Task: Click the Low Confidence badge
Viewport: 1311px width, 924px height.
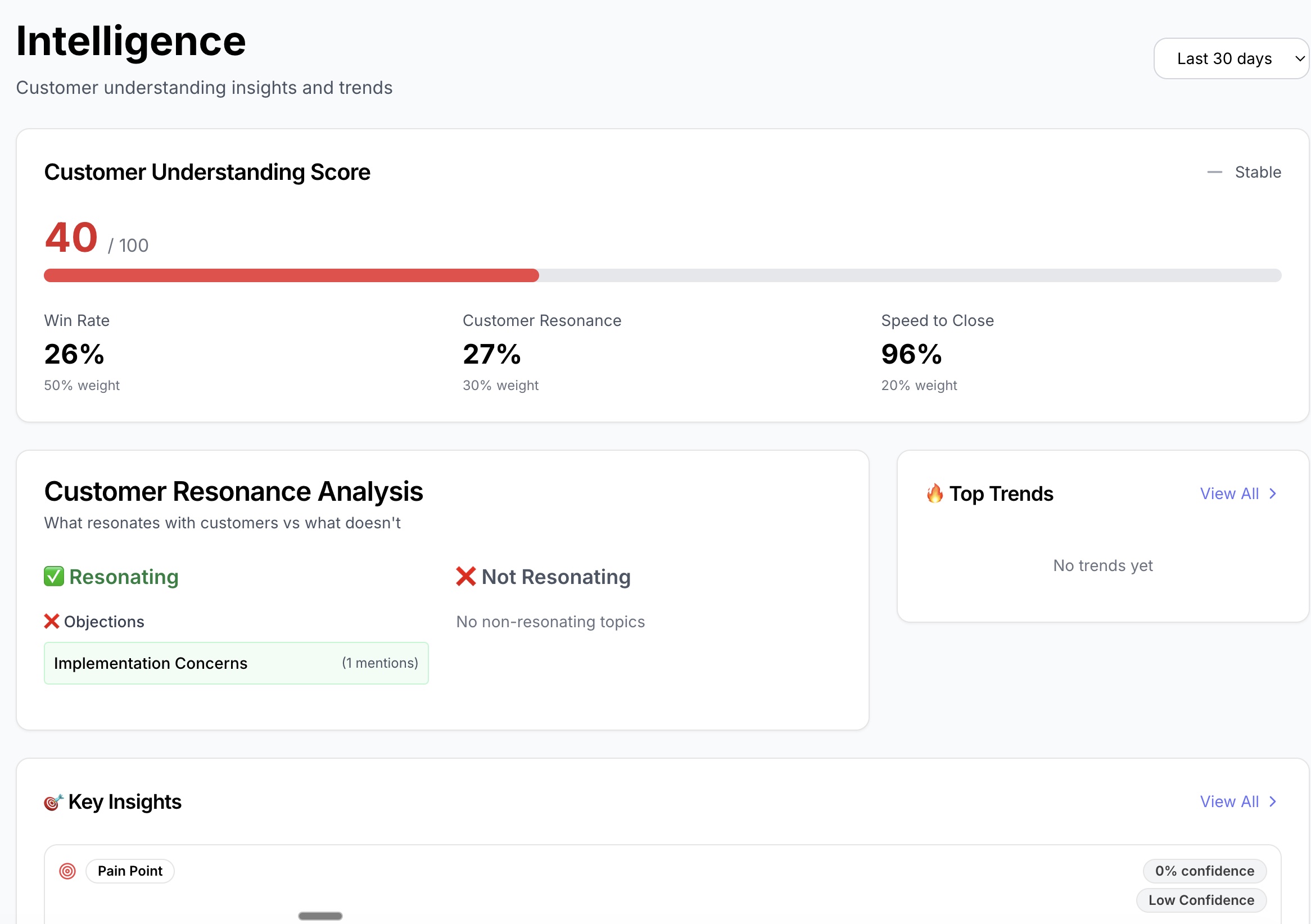Action: point(1201,900)
